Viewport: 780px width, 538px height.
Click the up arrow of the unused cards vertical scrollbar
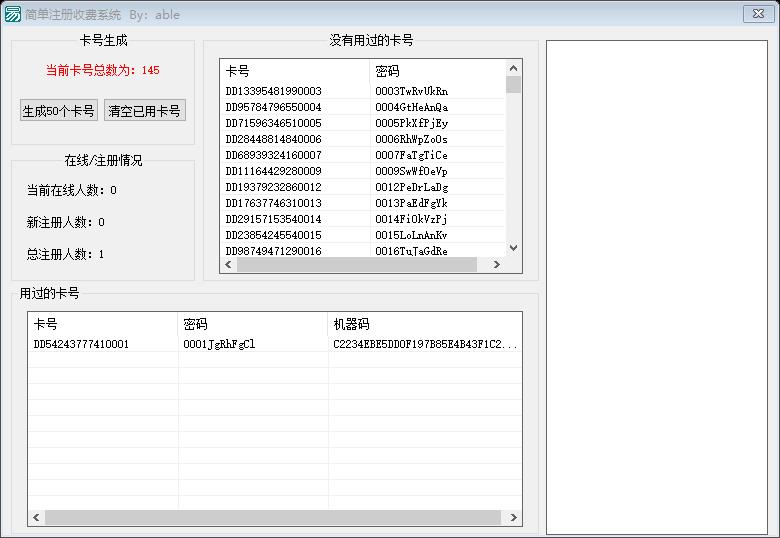coord(513,67)
